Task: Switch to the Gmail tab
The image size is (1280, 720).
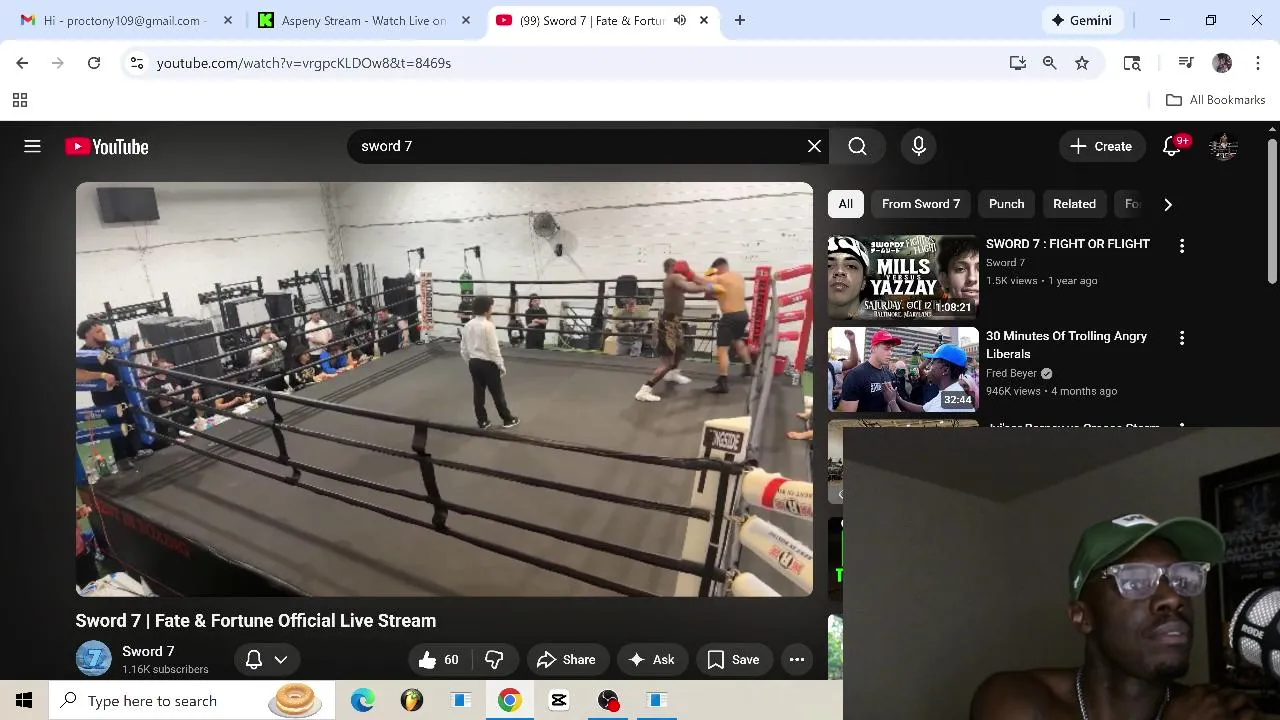Action: click(x=125, y=20)
